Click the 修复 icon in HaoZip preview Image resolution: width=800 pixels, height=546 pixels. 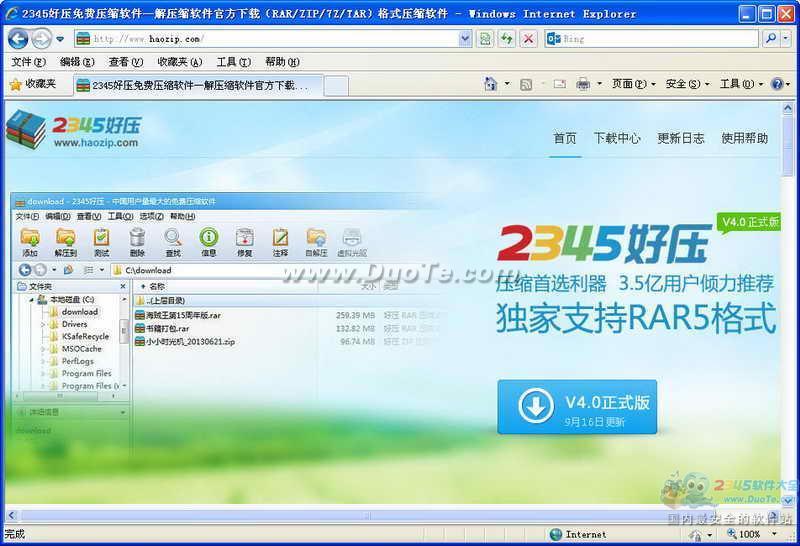pos(244,242)
